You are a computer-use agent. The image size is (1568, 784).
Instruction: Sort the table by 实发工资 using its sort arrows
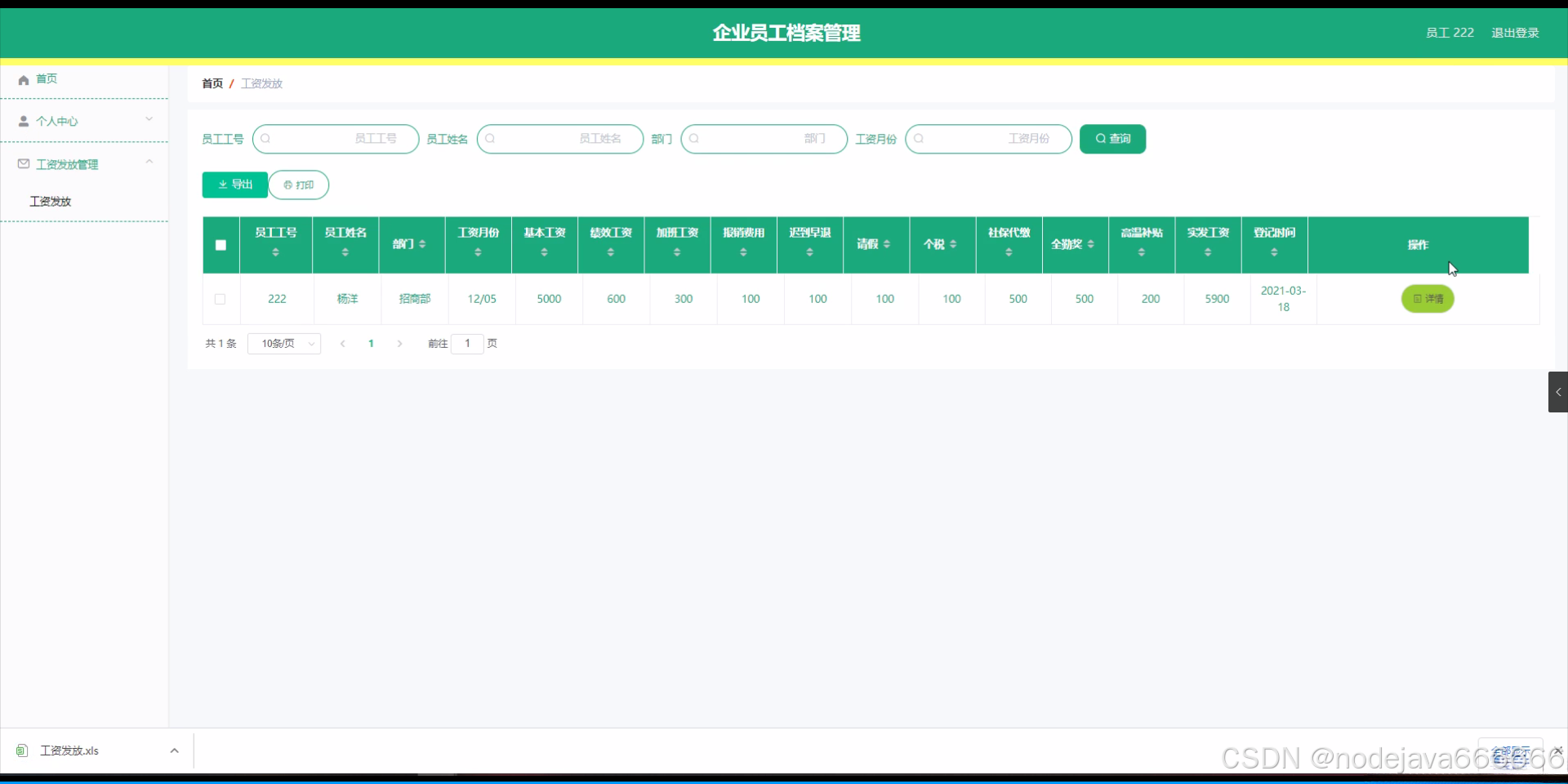tap(1208, 252)
